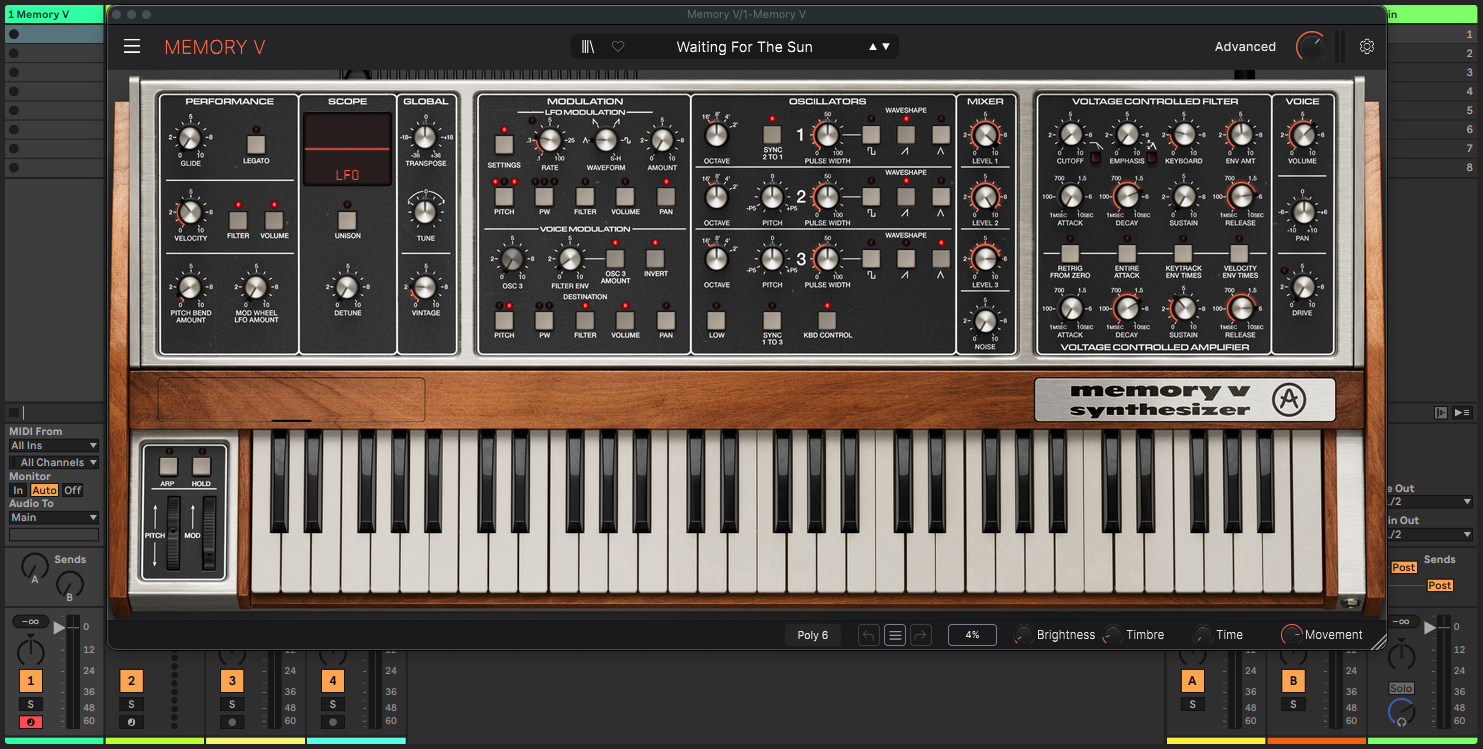Click the Movement macro knob
Image resolution: width=1483 pixels, height=749 pixels.
(x=1292, y=635)
